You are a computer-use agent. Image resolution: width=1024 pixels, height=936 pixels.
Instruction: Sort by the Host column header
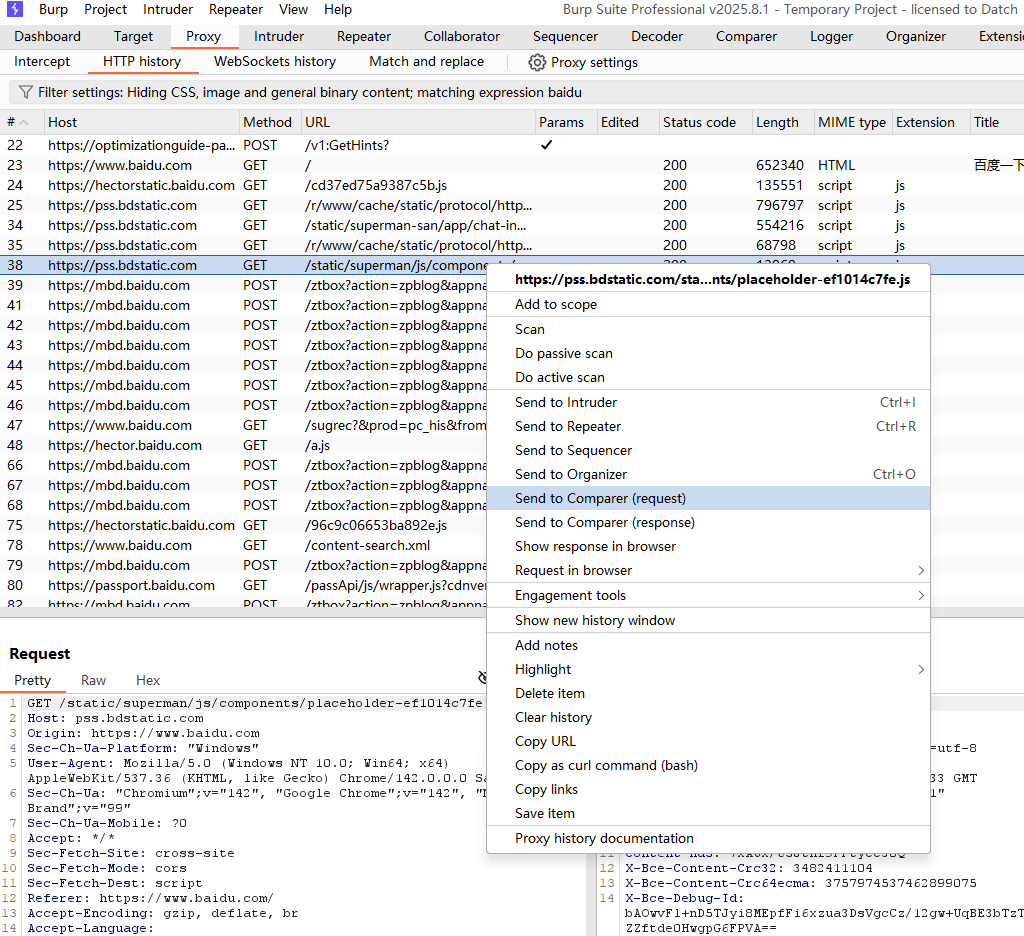pos(141,123)
